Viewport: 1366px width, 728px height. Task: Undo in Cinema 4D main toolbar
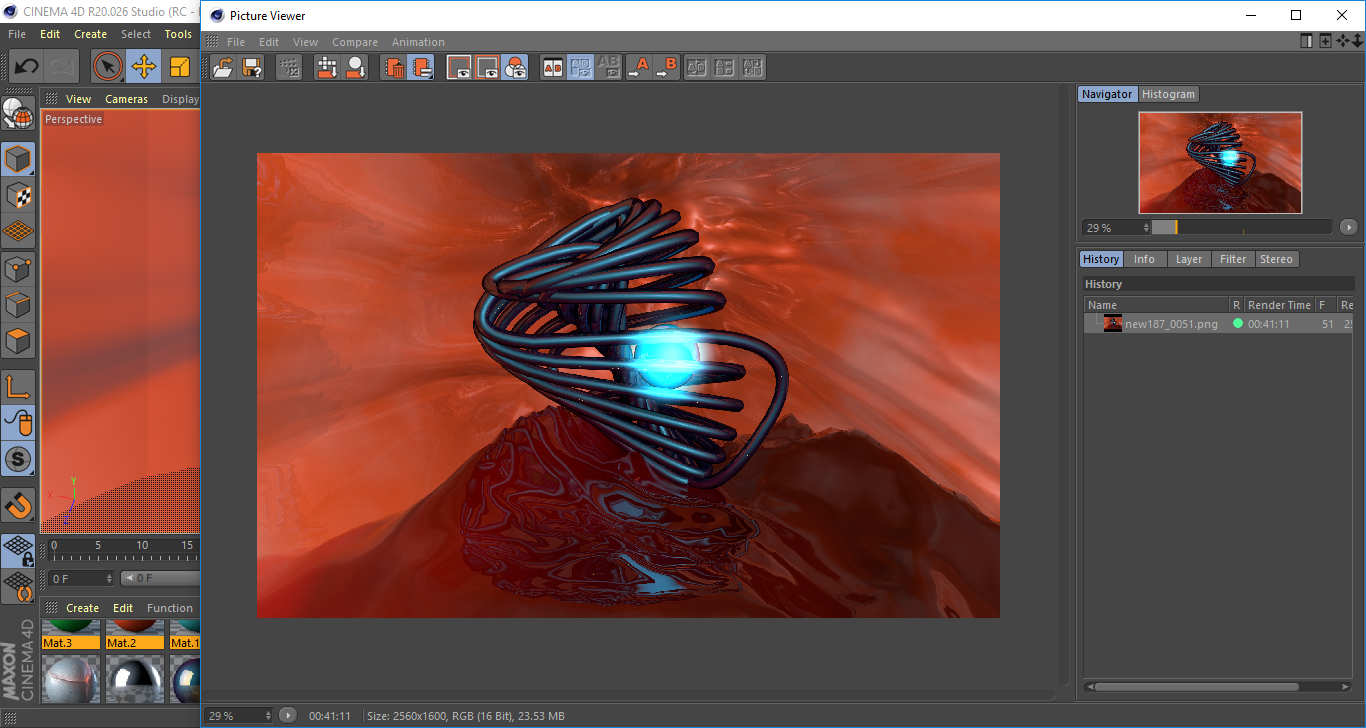coord(26,67)
